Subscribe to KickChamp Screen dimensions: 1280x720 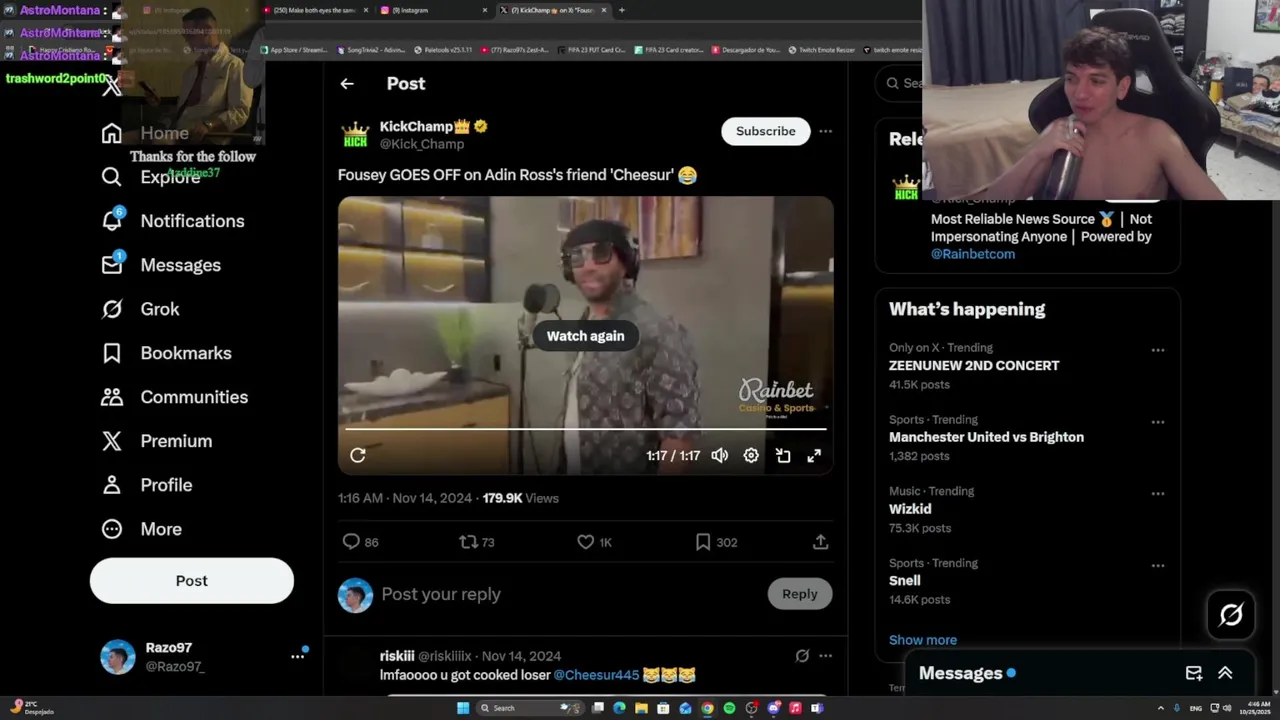pos(766,131)
